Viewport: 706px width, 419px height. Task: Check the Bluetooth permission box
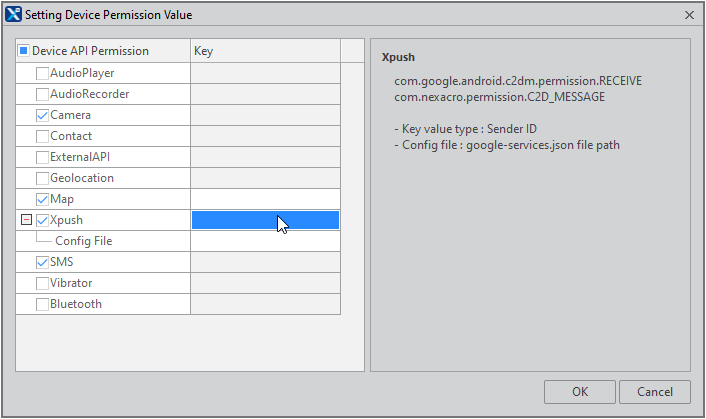click(x=42, y=304)
